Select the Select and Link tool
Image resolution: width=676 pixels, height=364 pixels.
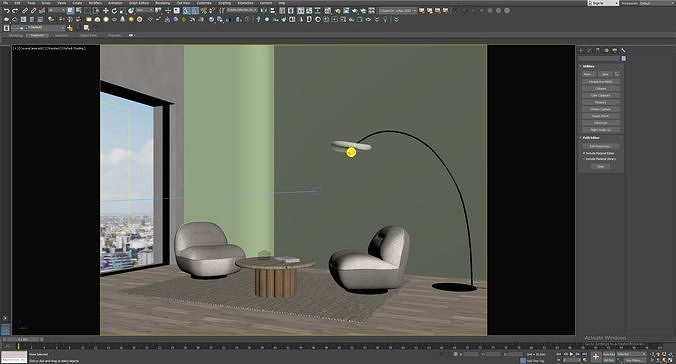(x=25, y=10)
